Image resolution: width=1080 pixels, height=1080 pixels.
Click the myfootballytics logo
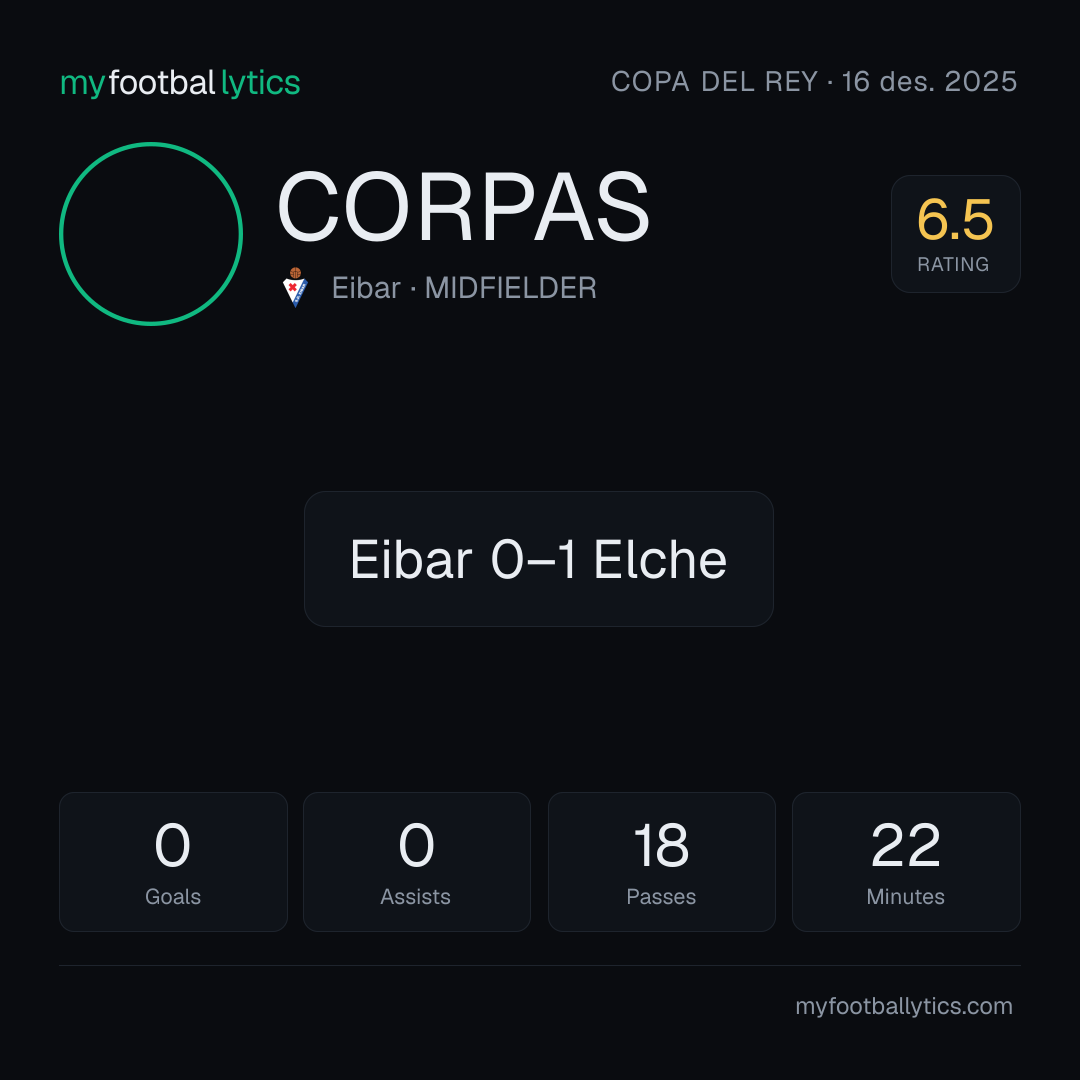[180, 83]
